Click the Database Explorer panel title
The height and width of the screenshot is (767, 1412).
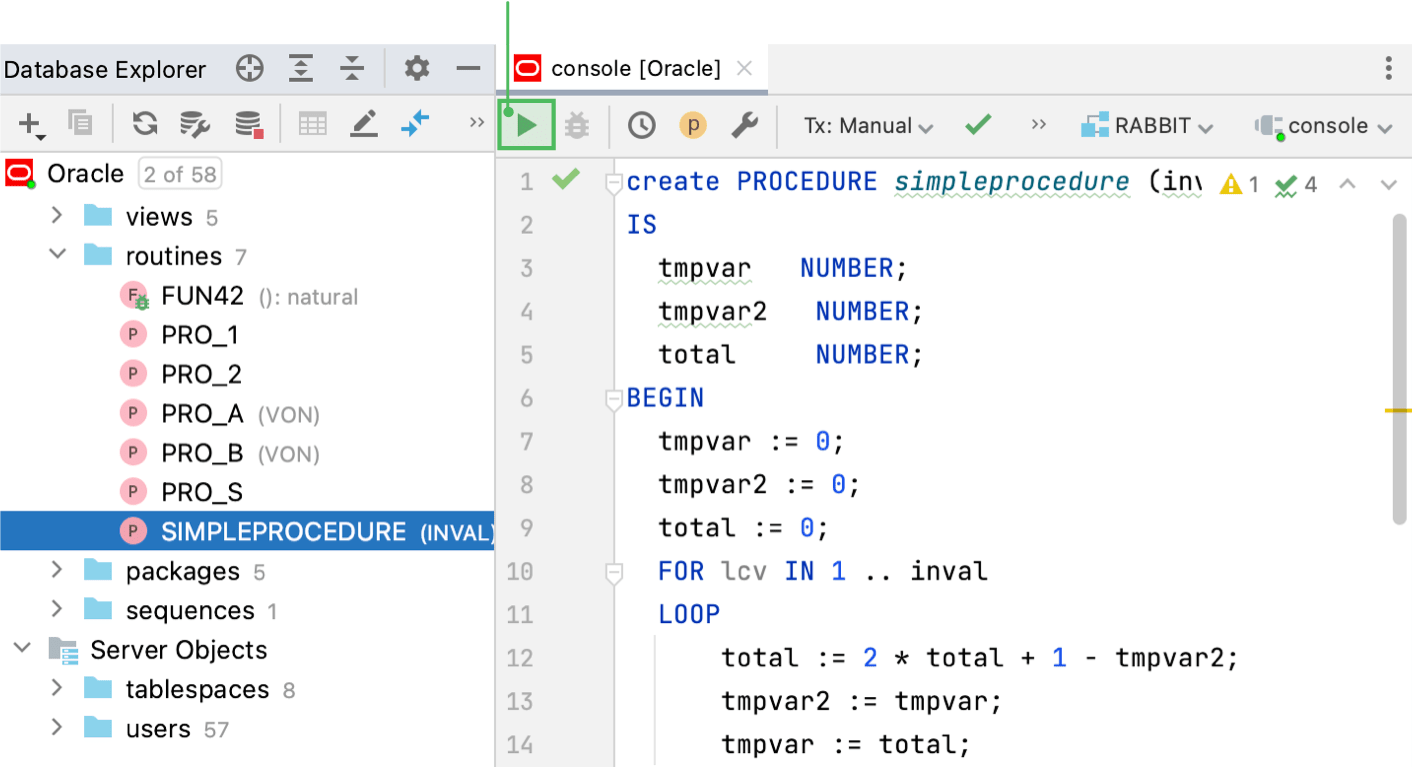[105, 69]
